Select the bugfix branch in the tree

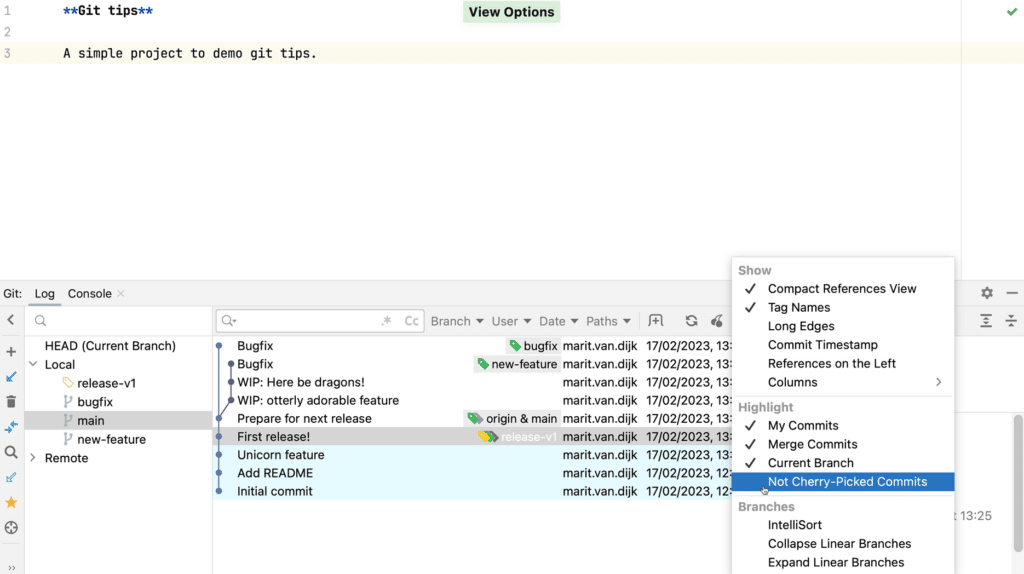coord(95,402)
